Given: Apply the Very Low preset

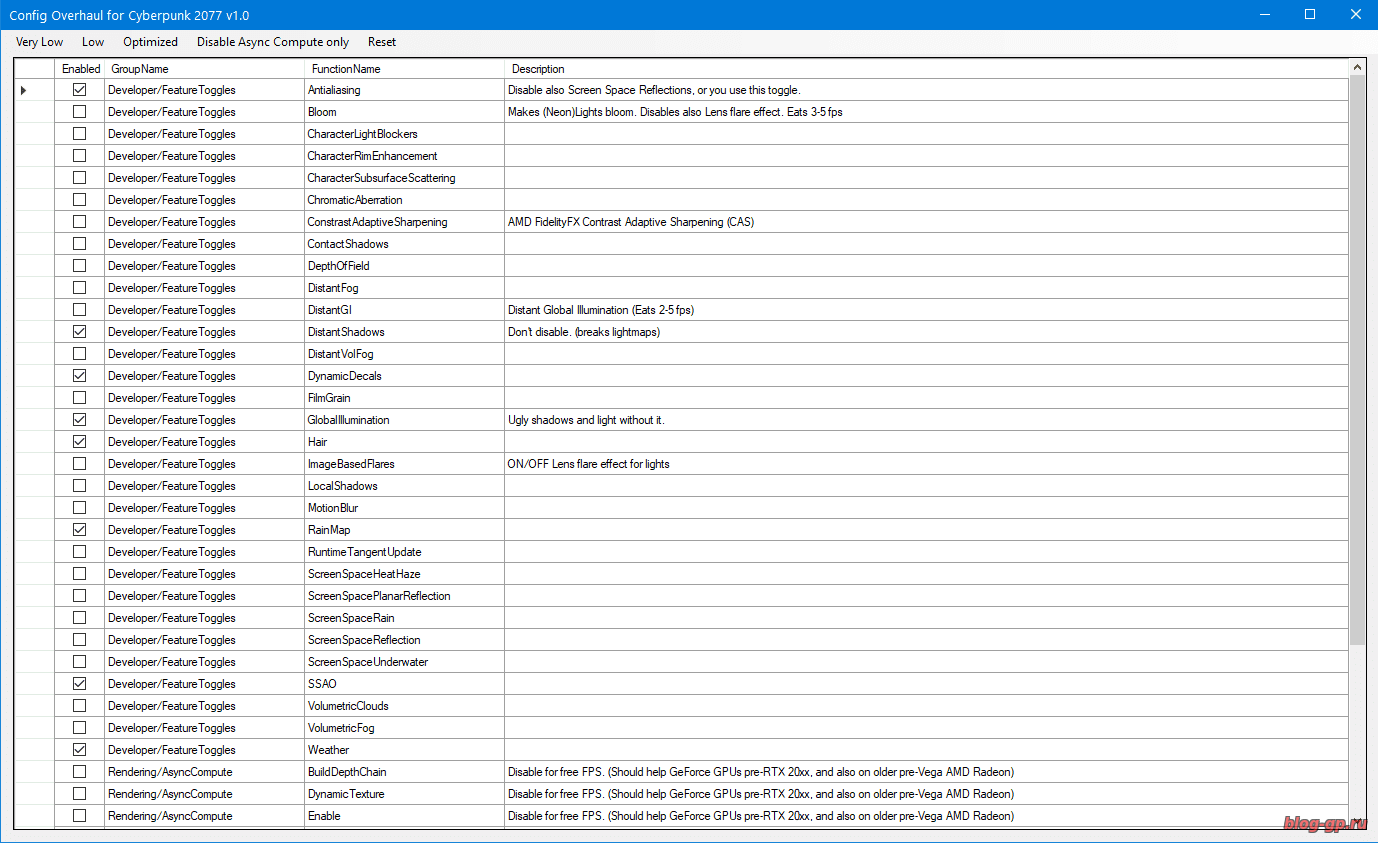Looking at the screenshot, I should tap(40, 42).
